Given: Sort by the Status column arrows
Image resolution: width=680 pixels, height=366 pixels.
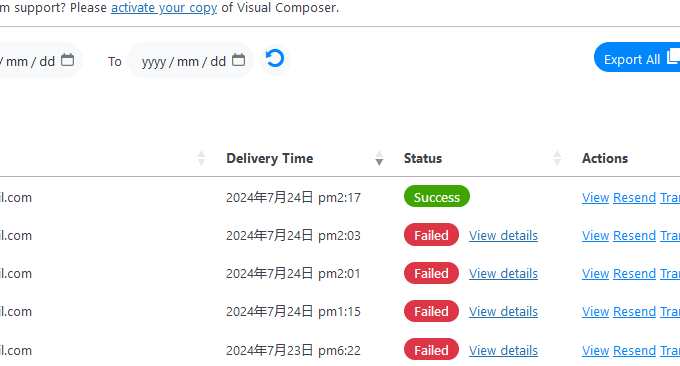Looking at the screenshot, I should (557, 158).
